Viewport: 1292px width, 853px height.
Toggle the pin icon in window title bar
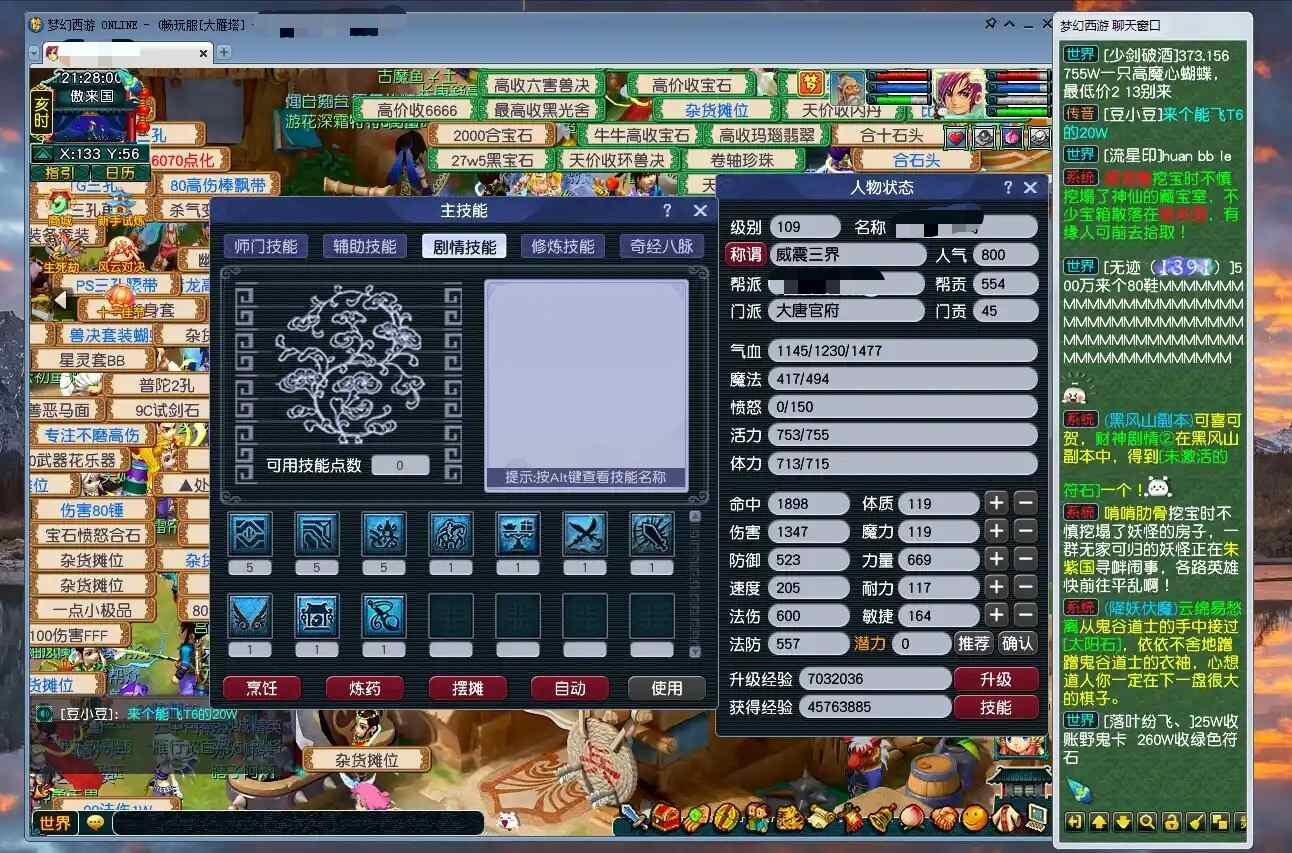[x=990, y=23]
